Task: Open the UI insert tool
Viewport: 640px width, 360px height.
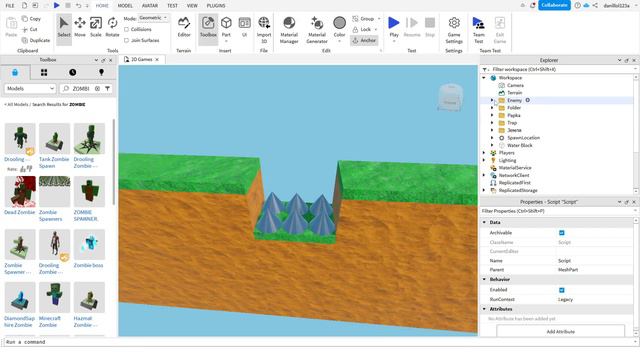Action: coord(244,27)
